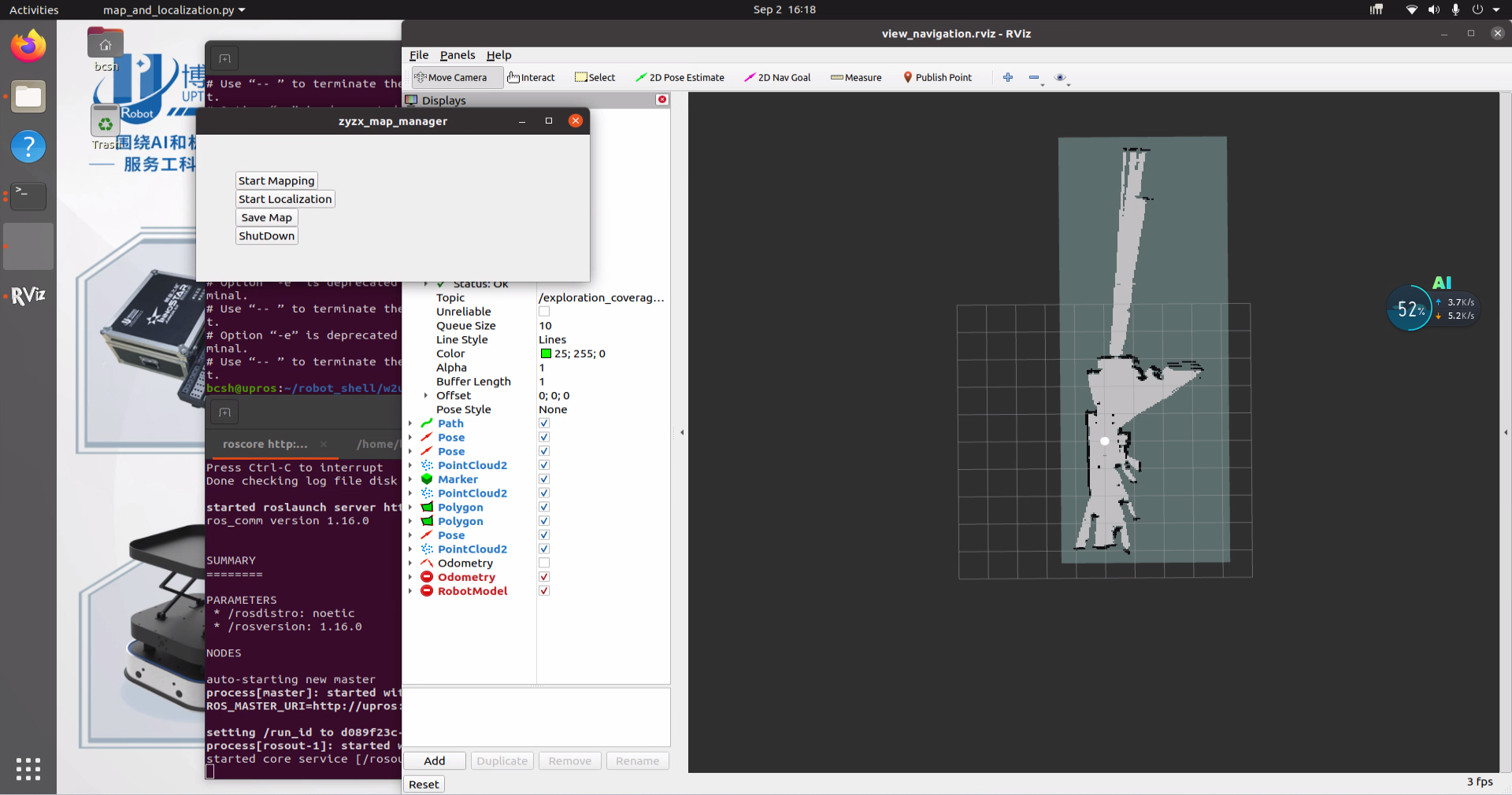Viewport: 1512px width, 795px height.
Task: Activate the Interact hand tool
Action: [x=532, y=77]
